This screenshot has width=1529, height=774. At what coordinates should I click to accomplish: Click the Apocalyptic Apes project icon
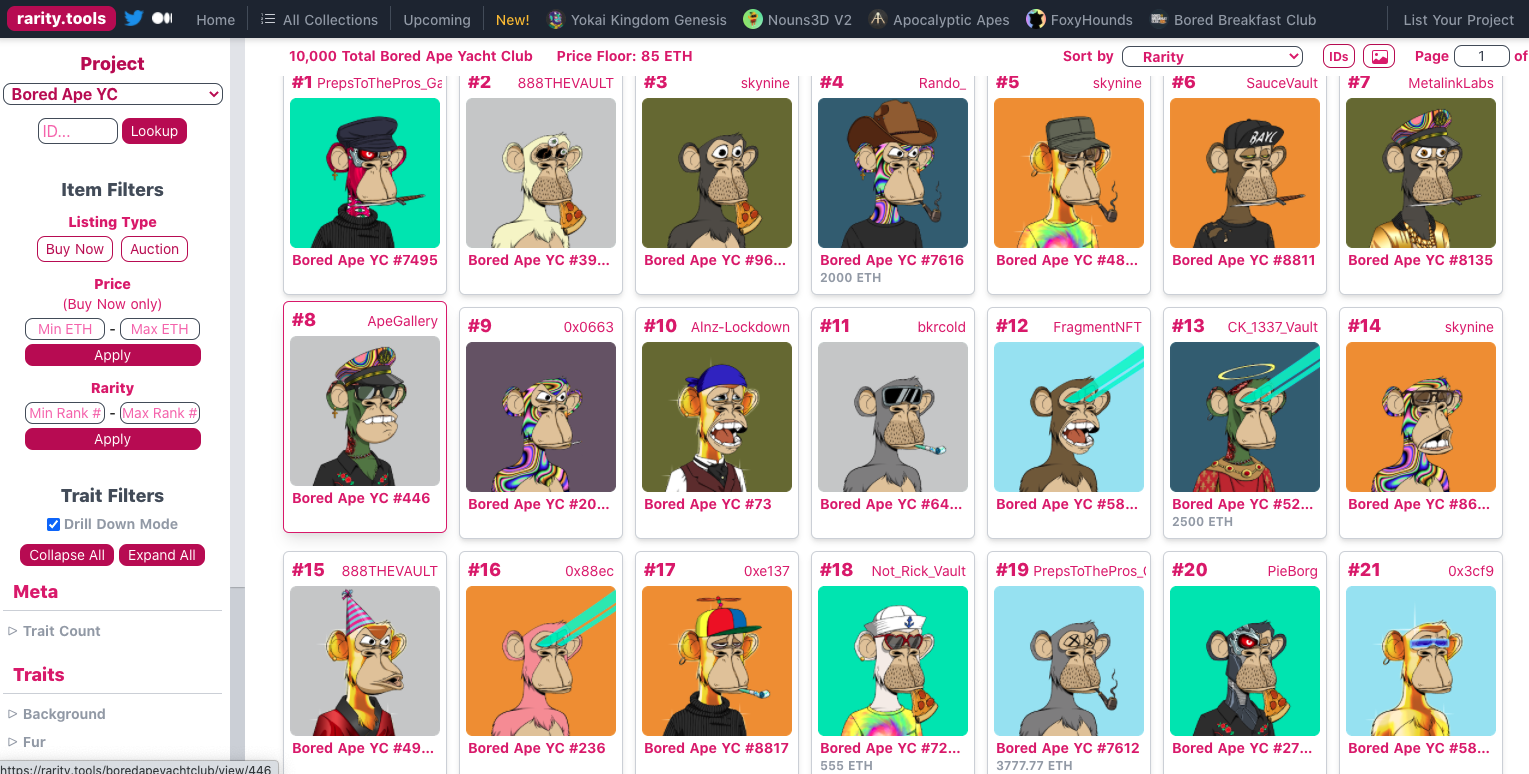pos(877,19)
